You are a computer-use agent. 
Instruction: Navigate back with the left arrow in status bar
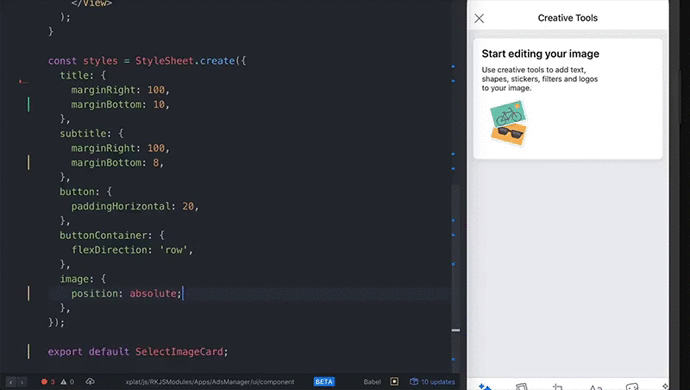(11, 382)
